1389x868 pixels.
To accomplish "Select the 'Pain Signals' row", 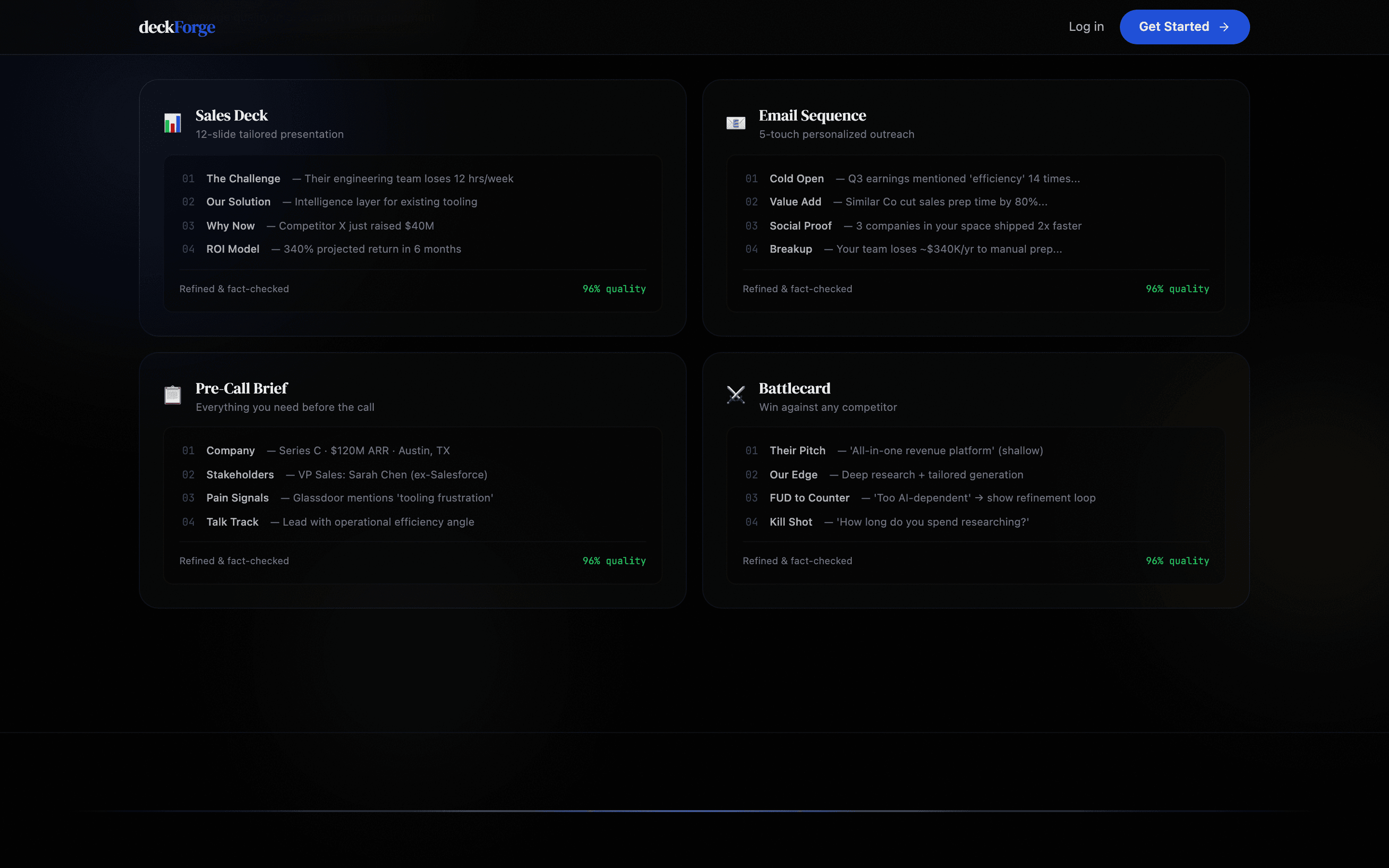I will tap(413, 498).
